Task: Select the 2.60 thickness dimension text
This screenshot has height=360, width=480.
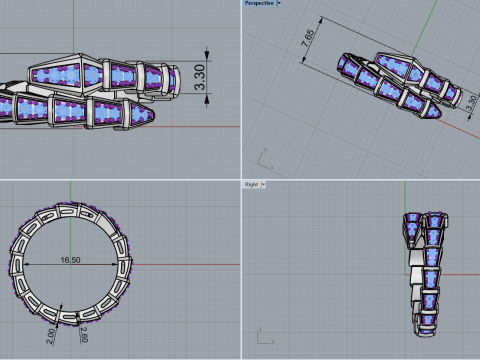Action: (84, 335)
